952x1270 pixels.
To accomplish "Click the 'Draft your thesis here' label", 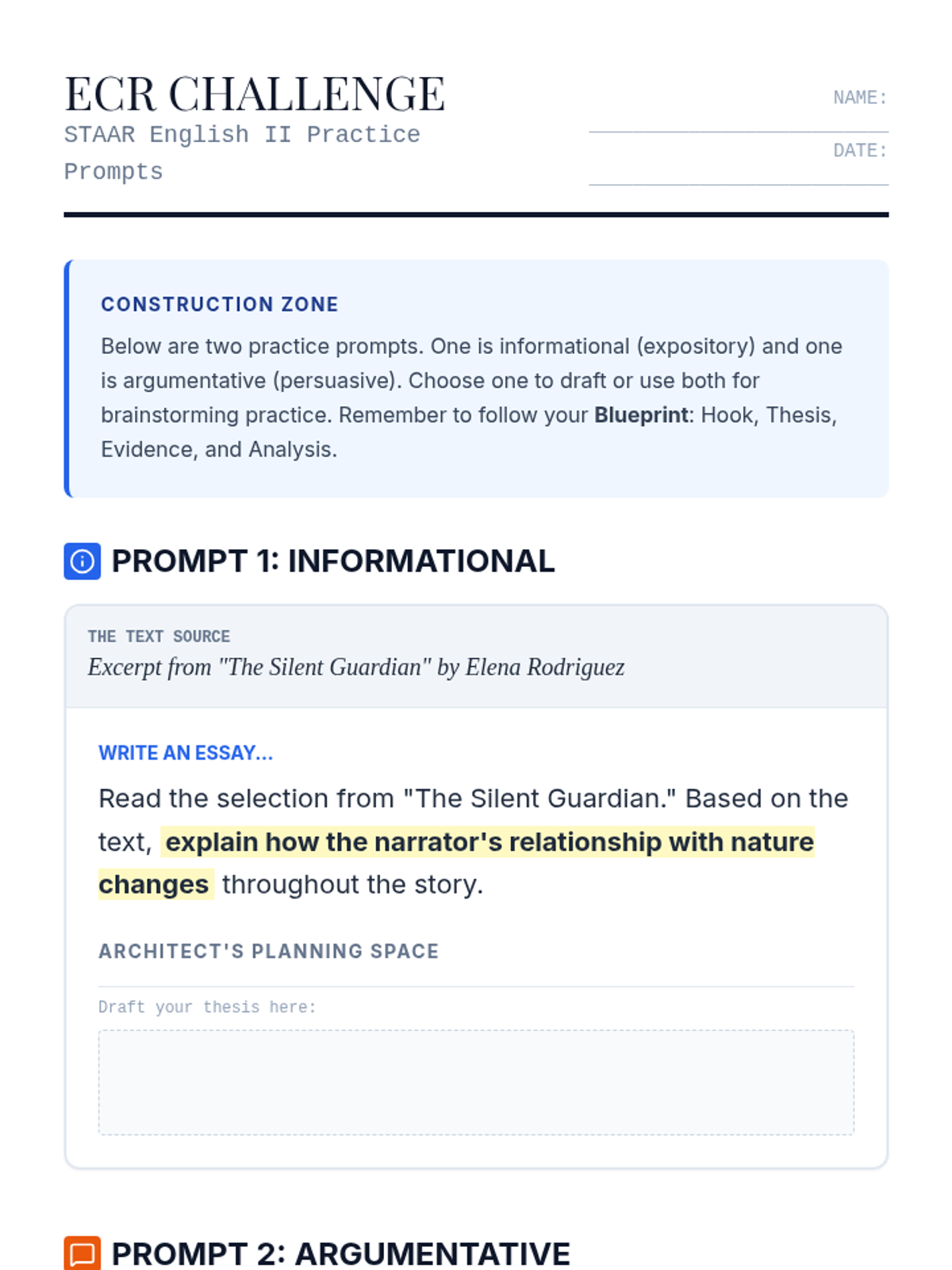I will [207, 1007].
